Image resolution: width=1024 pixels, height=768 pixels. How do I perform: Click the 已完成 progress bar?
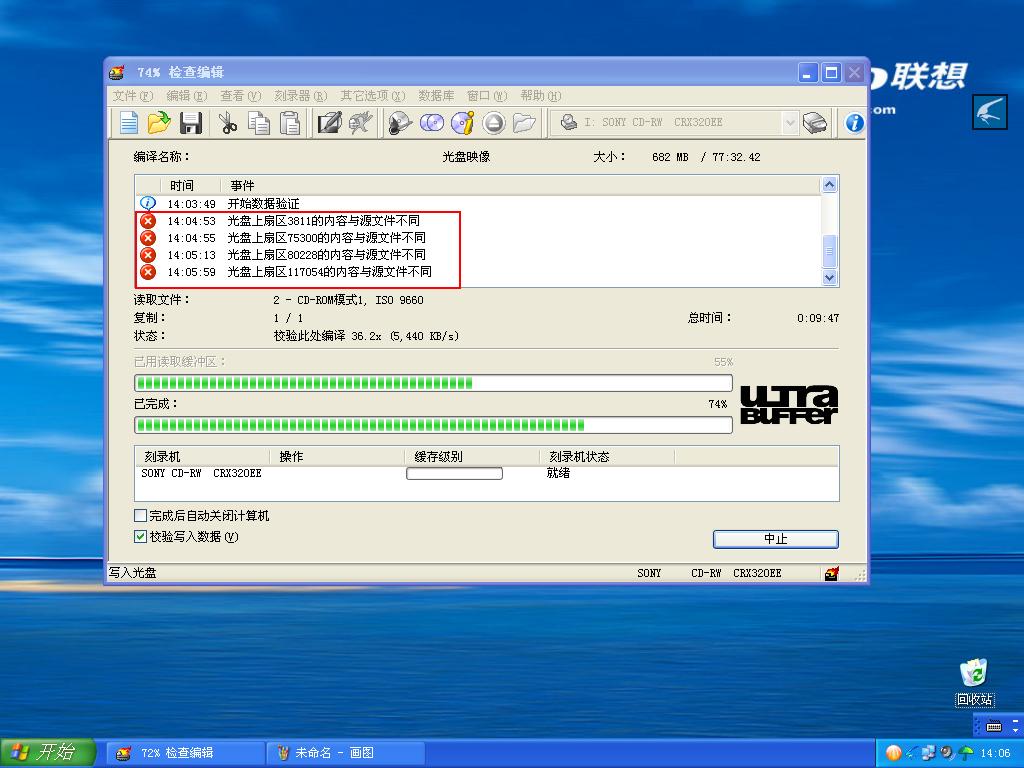pyautogui.click(x=433, y=425)
